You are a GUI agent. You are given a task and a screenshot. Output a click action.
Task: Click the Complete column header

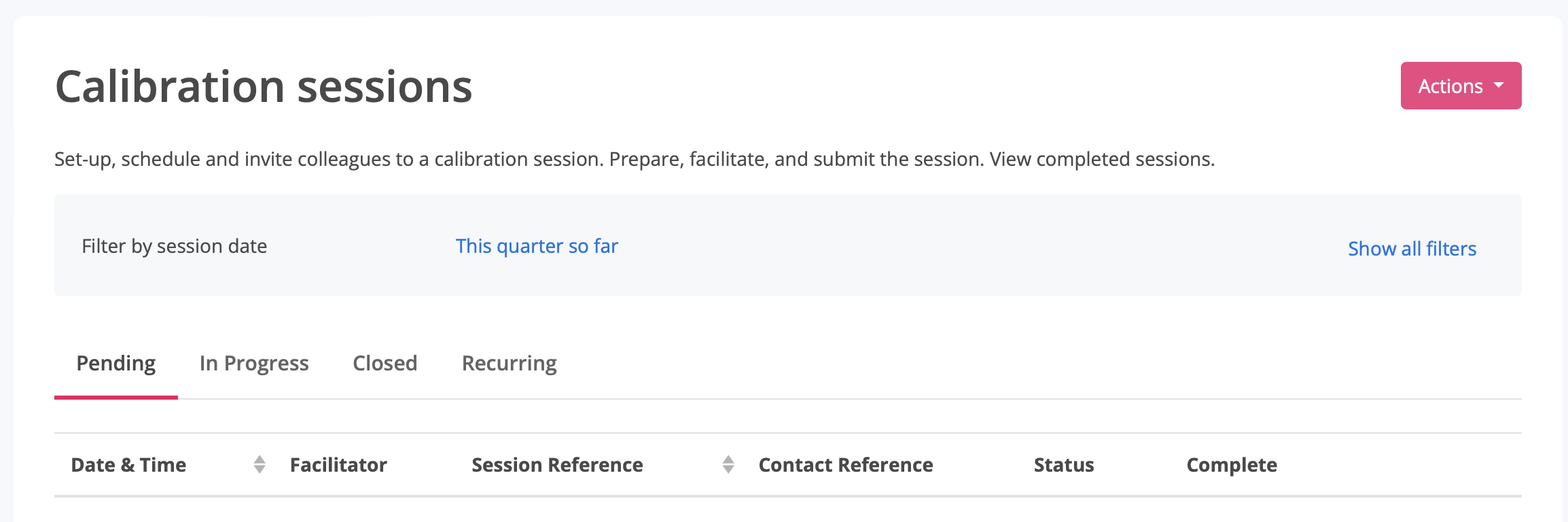coord(1231,465)
